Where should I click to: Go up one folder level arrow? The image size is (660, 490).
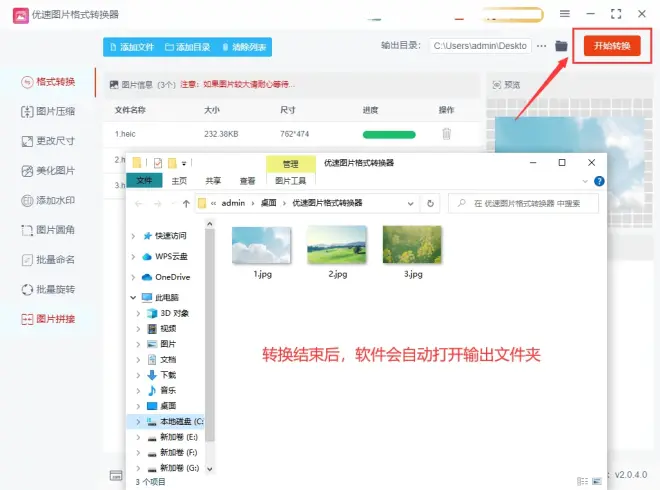(x=186, y=204)
